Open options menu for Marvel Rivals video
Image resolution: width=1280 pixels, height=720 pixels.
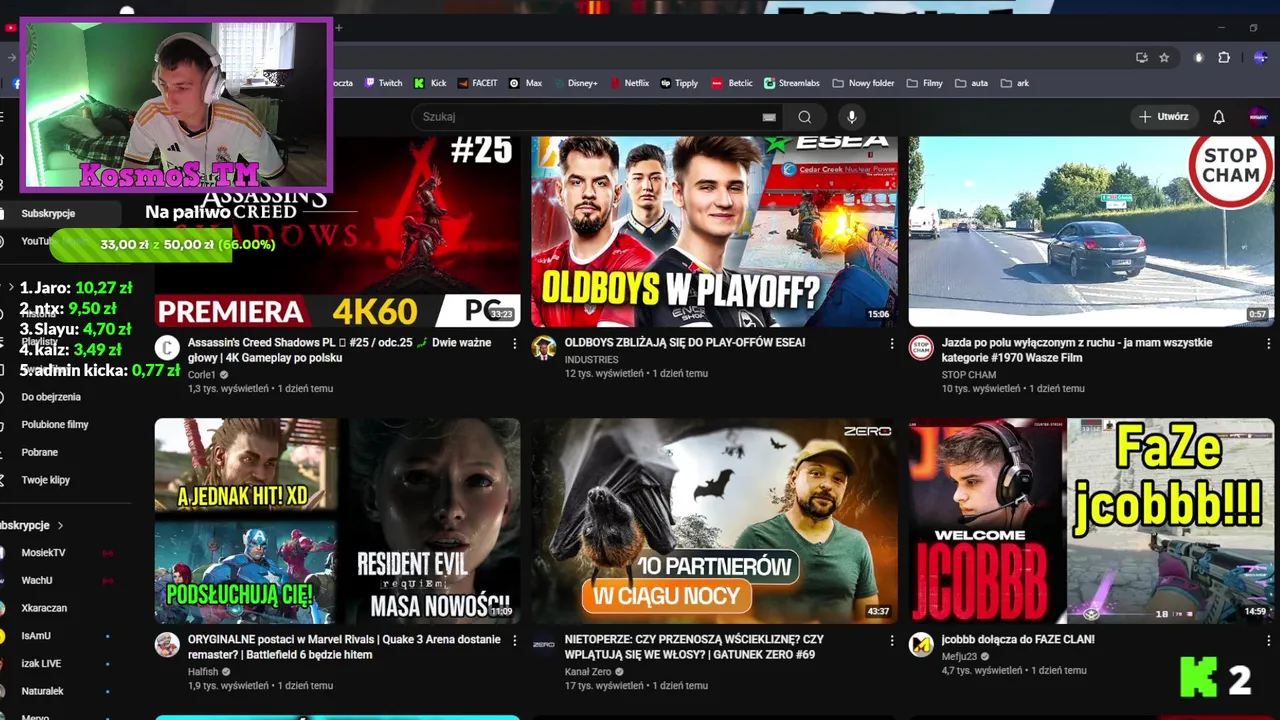point(514,640)
